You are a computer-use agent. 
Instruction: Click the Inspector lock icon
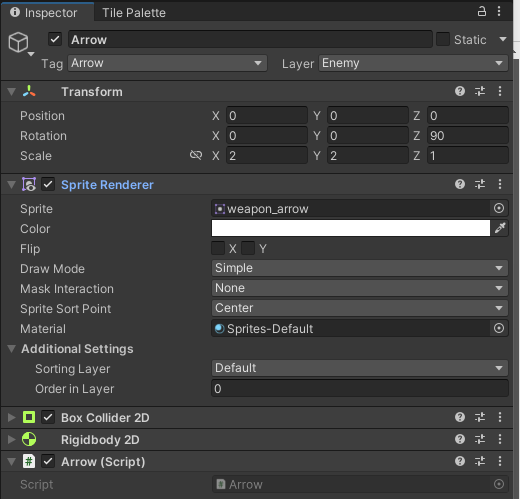[482, 11]
